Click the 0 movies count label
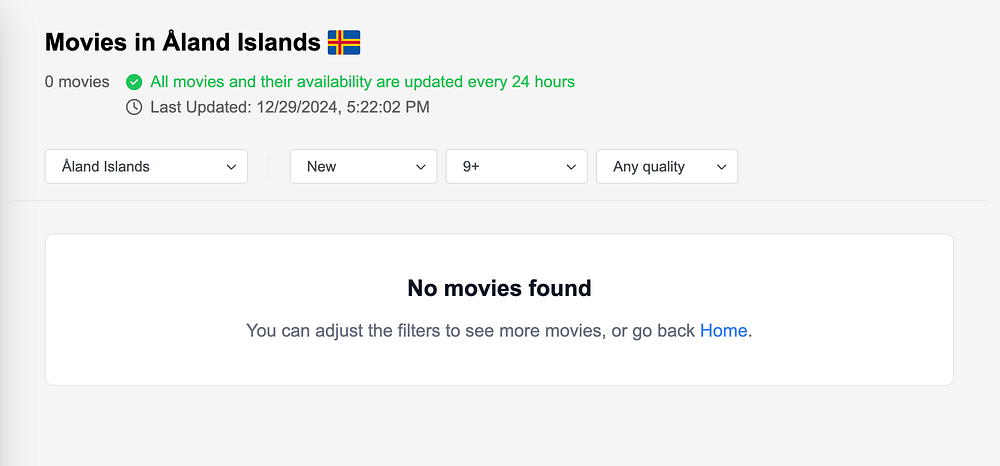Image resolution: width=1000 pixels, height=466 pixels. point(77,82)
